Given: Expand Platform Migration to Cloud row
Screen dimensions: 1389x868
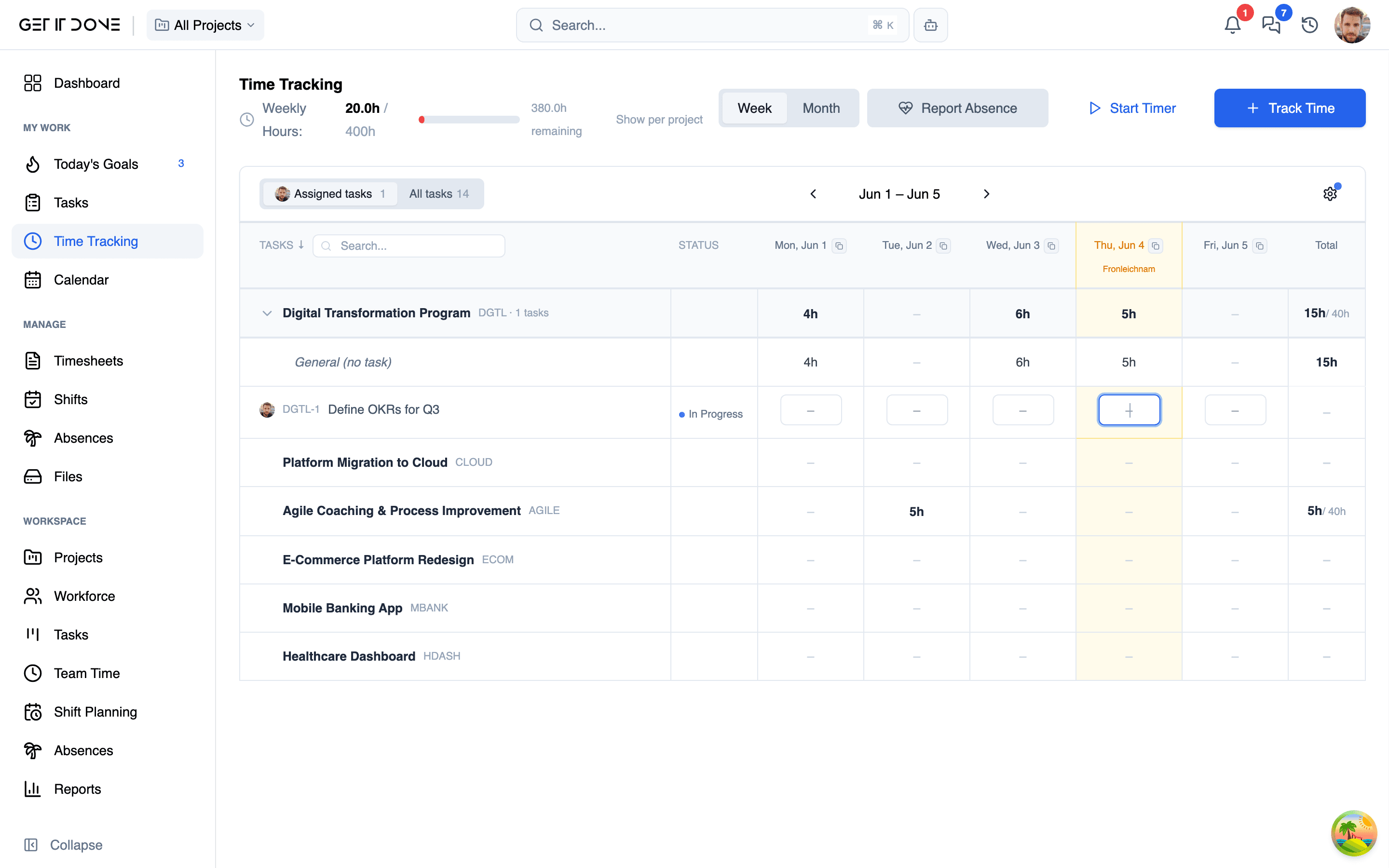Looking at the screenshot, I should 365,462.
